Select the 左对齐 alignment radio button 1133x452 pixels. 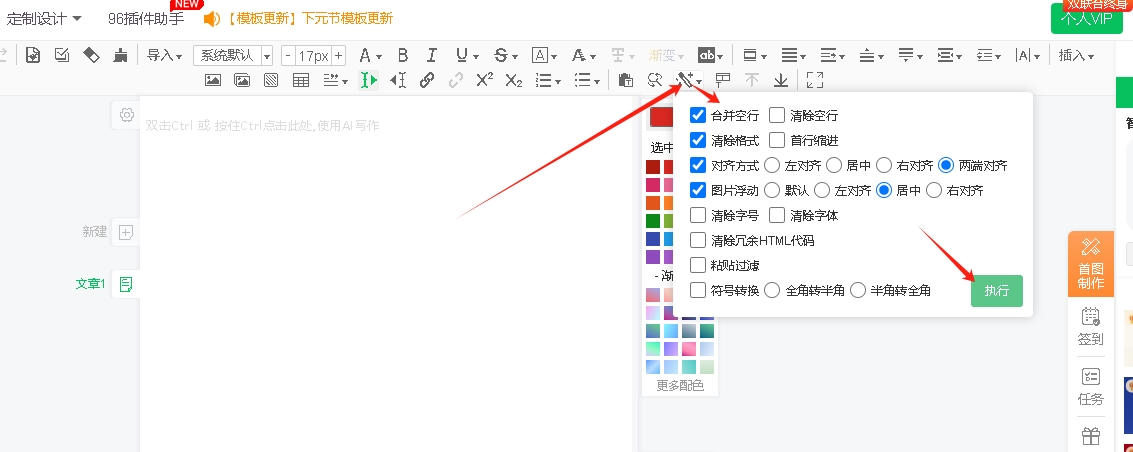pyautogui.click(x=772, y=165)
